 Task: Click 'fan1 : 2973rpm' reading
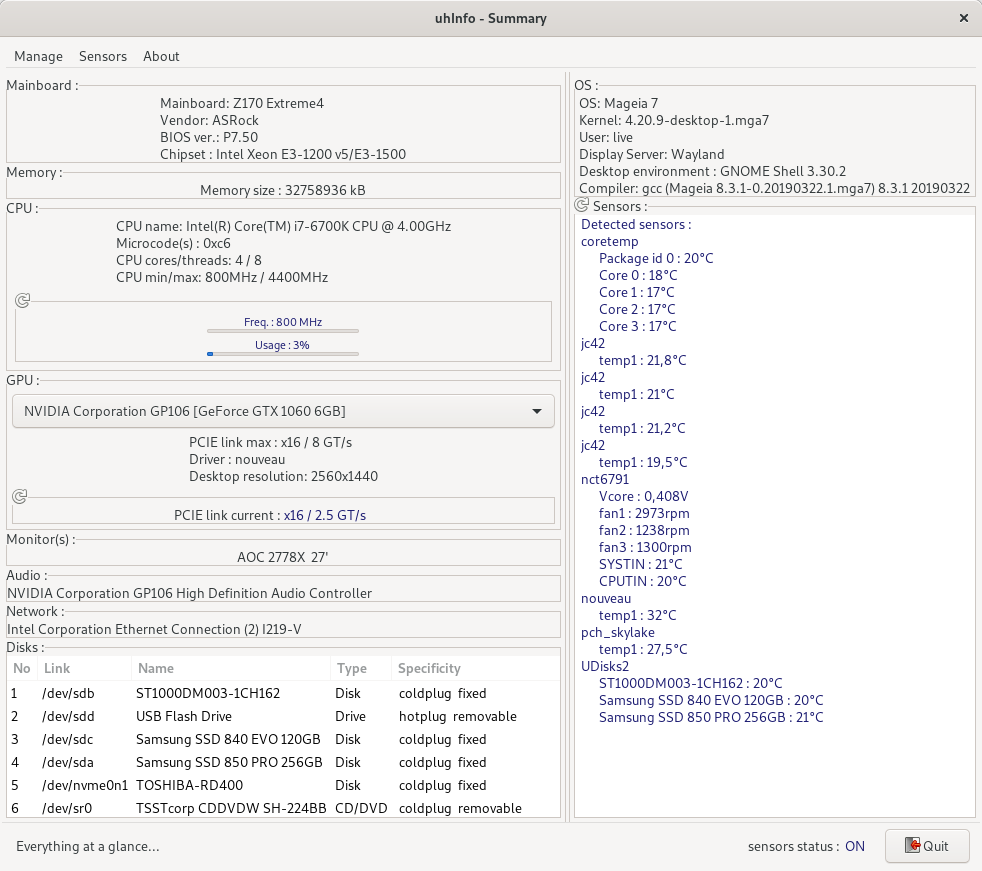coord(644,513)
